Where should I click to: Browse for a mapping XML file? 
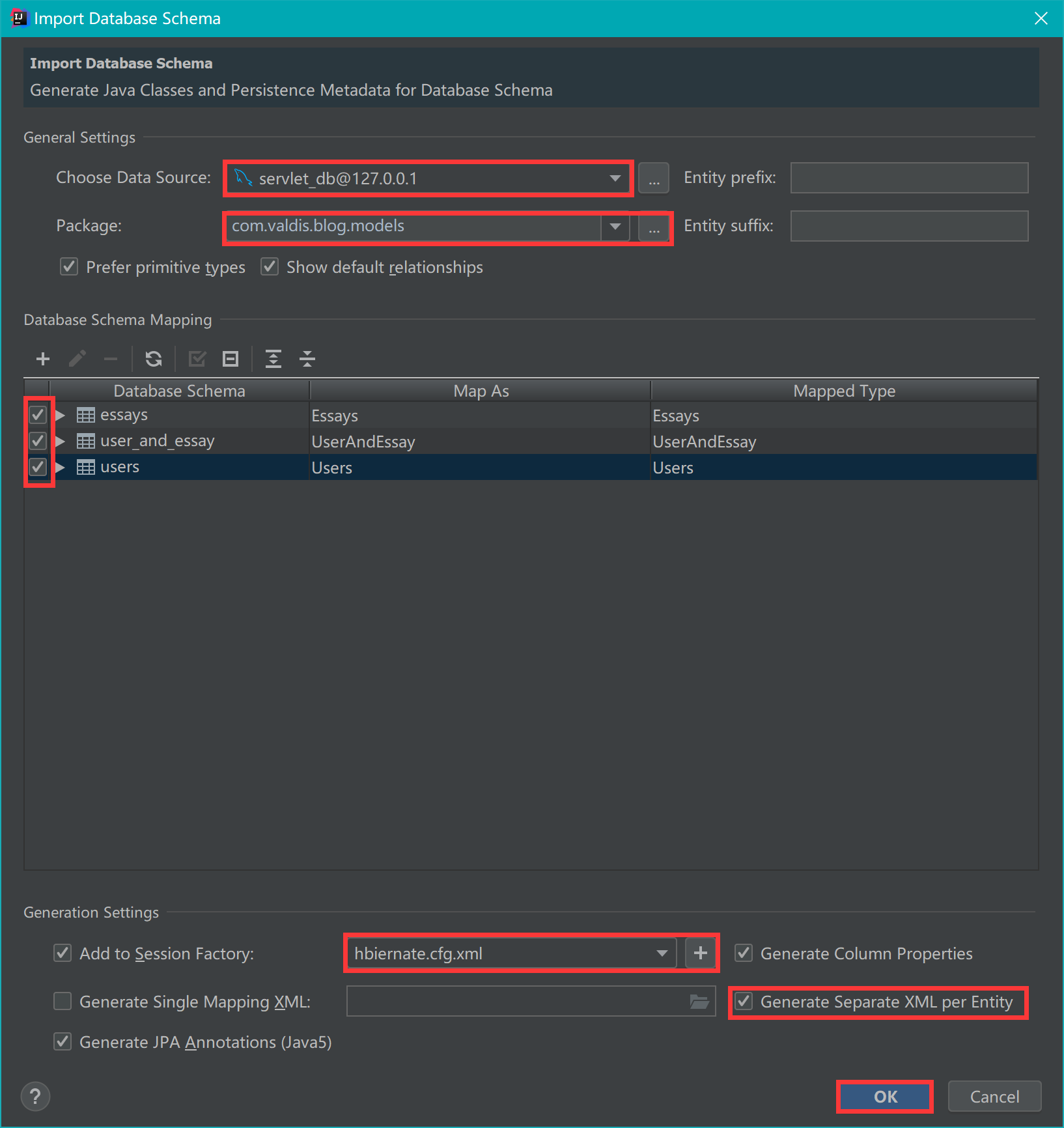[699, 1002]
